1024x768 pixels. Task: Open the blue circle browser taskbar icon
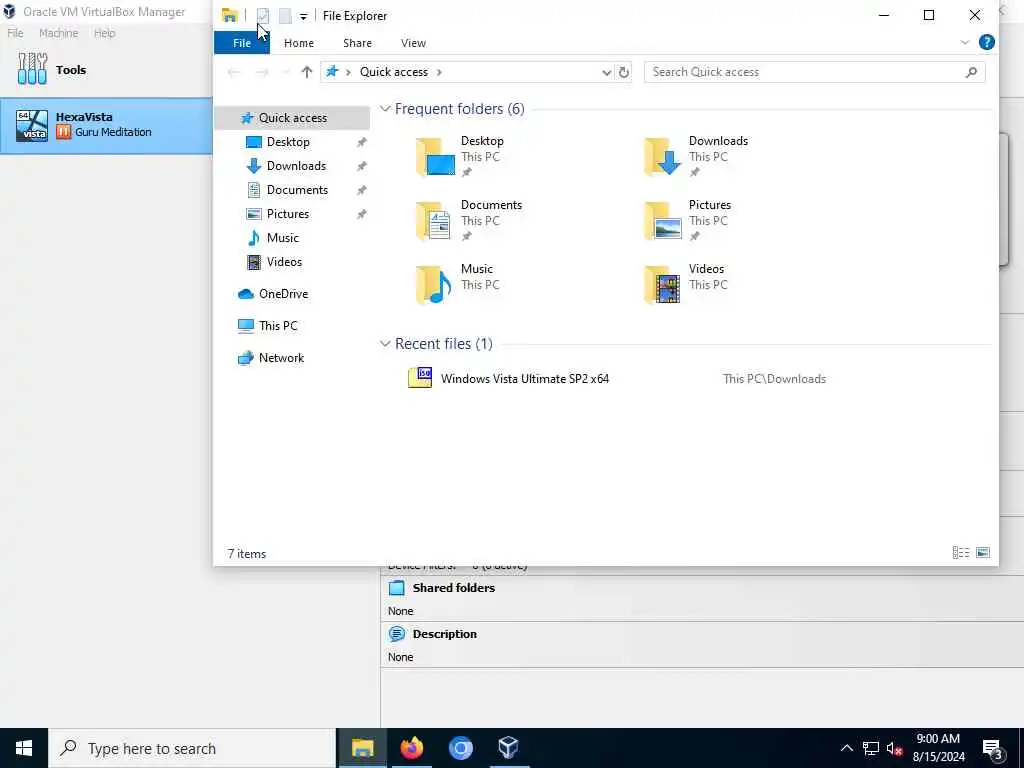(x=460, y=748)
